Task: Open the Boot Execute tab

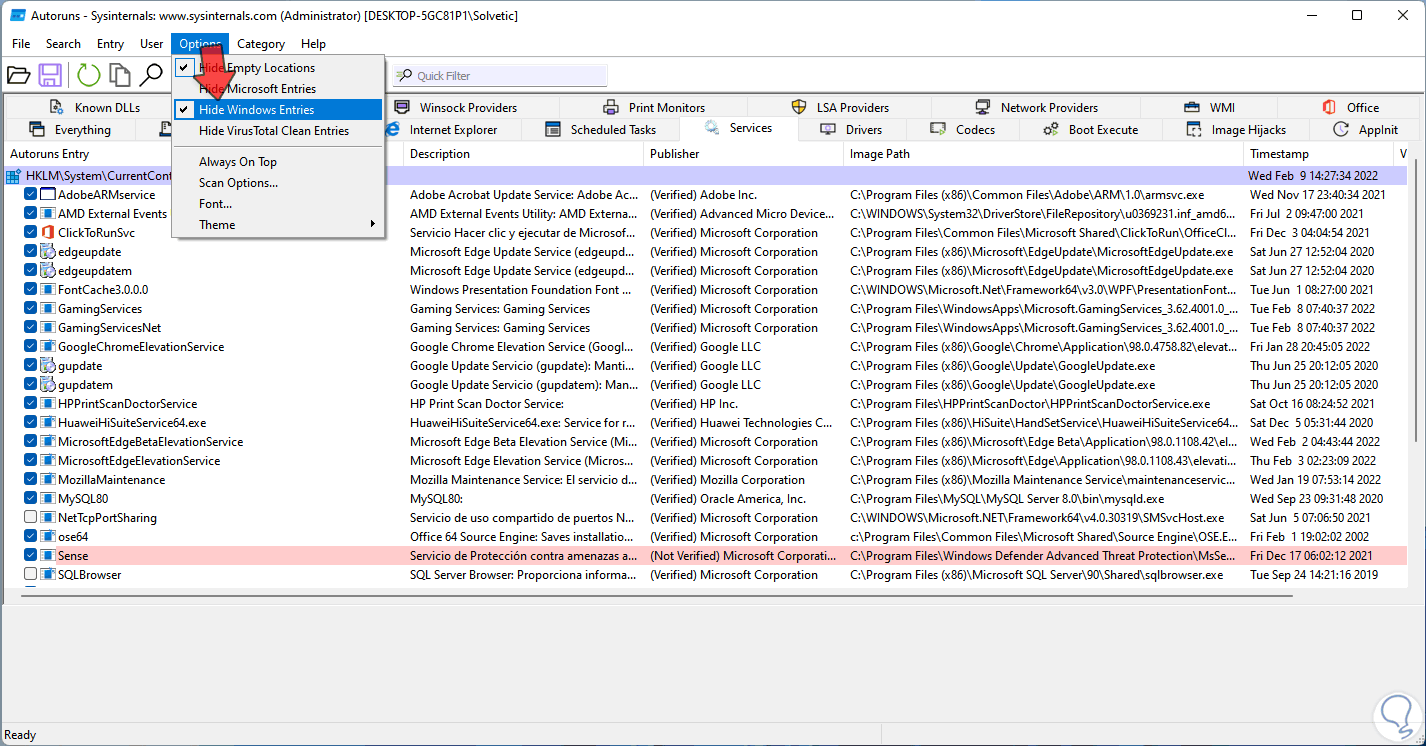Action: click(x=1091, y=130)
